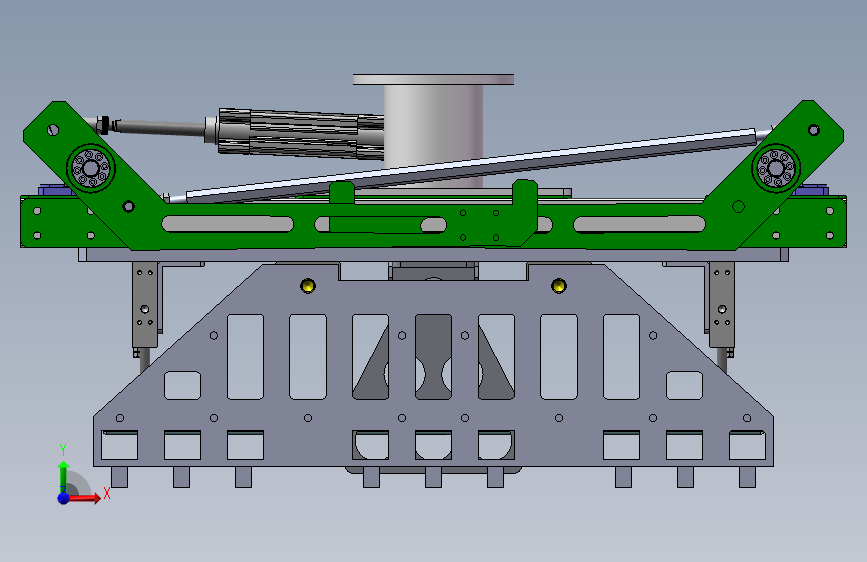Select the left yellow bolt on gray plate
This screenshot has width=867, height=562.
(x=308, y=286)
